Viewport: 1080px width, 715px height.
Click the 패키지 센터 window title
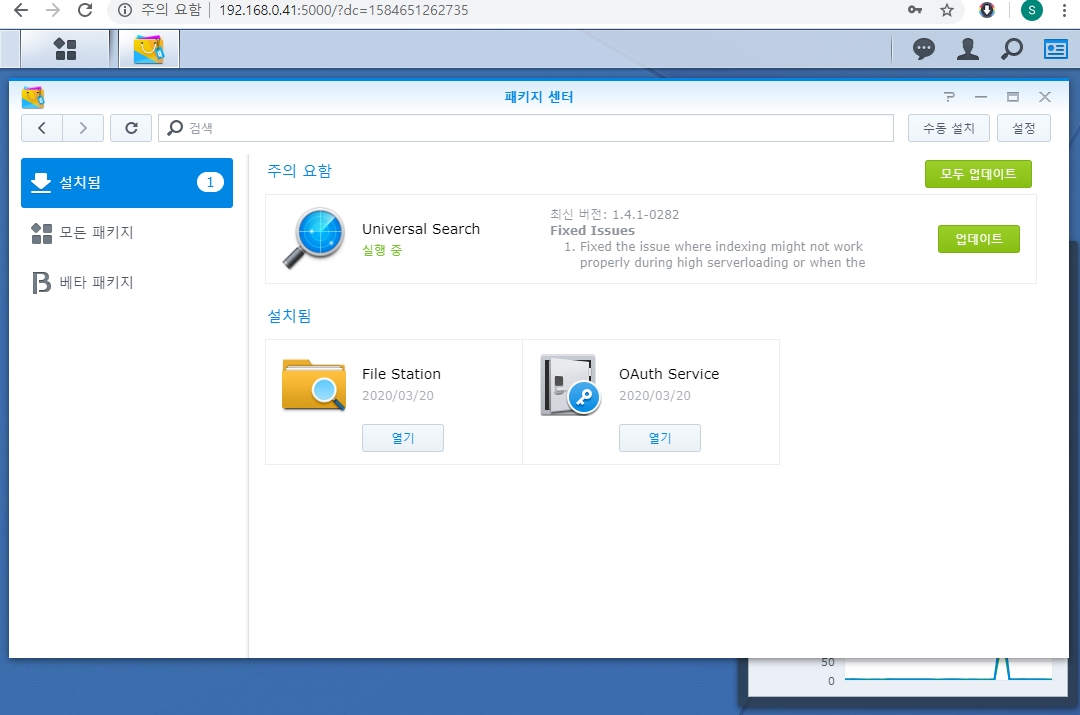click(539, 97)
